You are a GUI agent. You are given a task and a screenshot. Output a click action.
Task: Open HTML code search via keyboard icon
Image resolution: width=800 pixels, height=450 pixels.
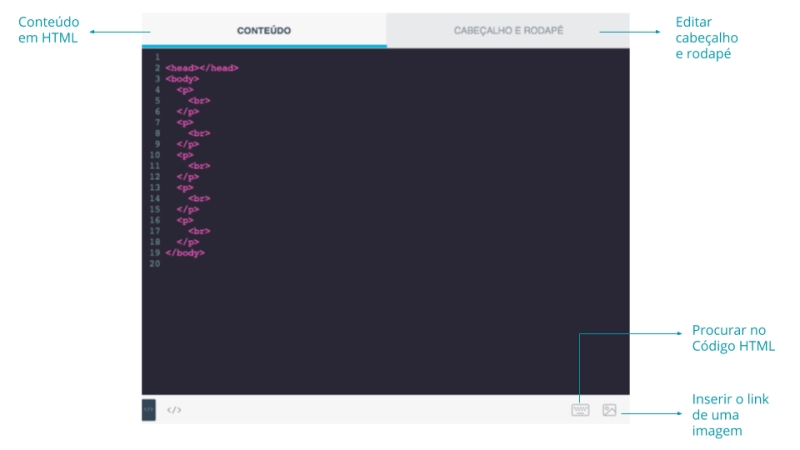[580, 410]
